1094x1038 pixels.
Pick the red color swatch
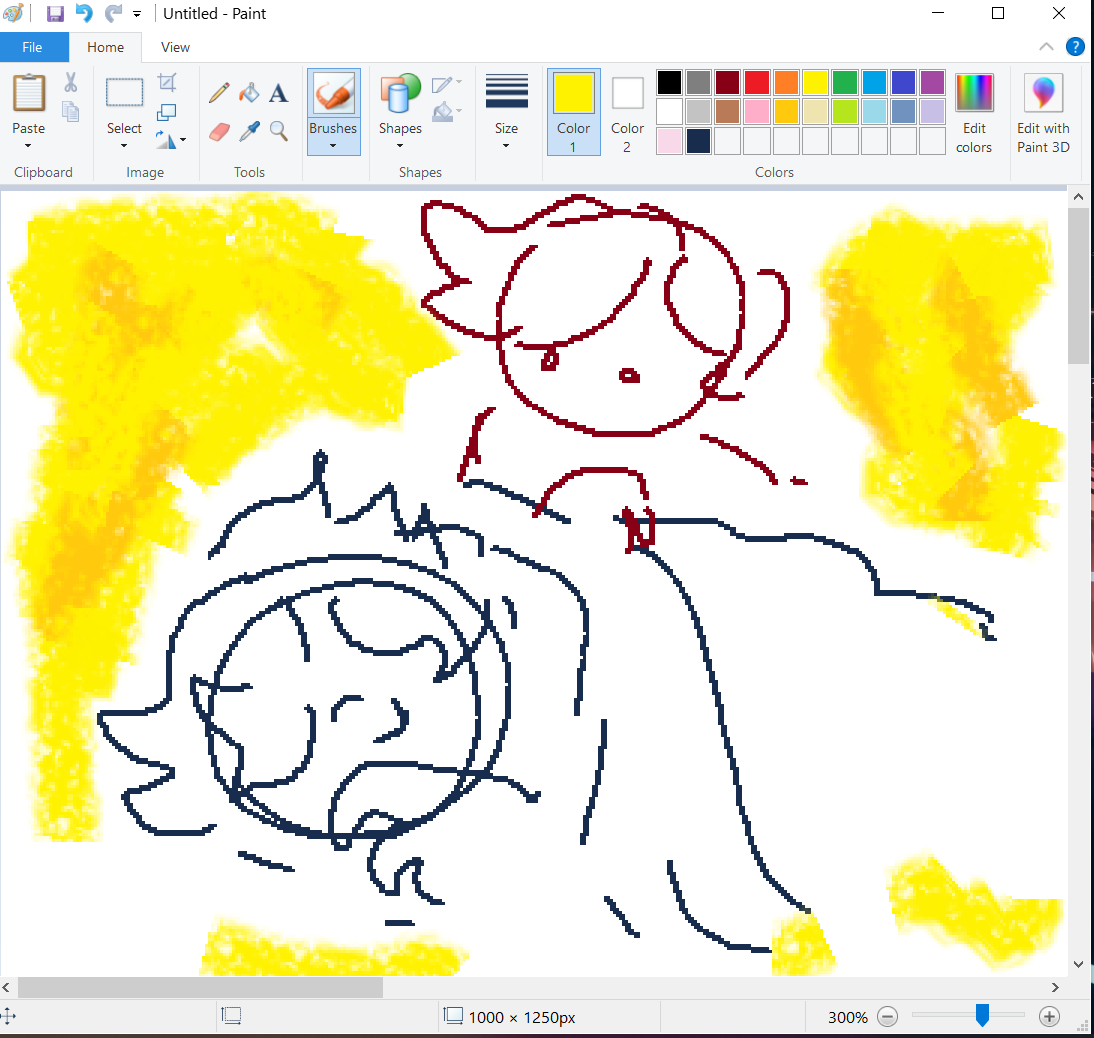point(756,82)
